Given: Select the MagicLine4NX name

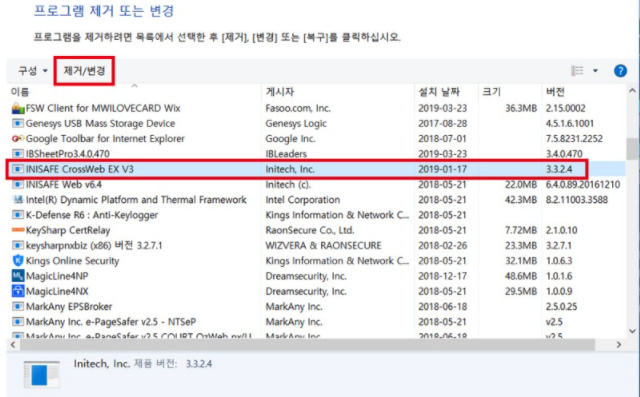Looking at the screenshot, I should click(57, 291).
